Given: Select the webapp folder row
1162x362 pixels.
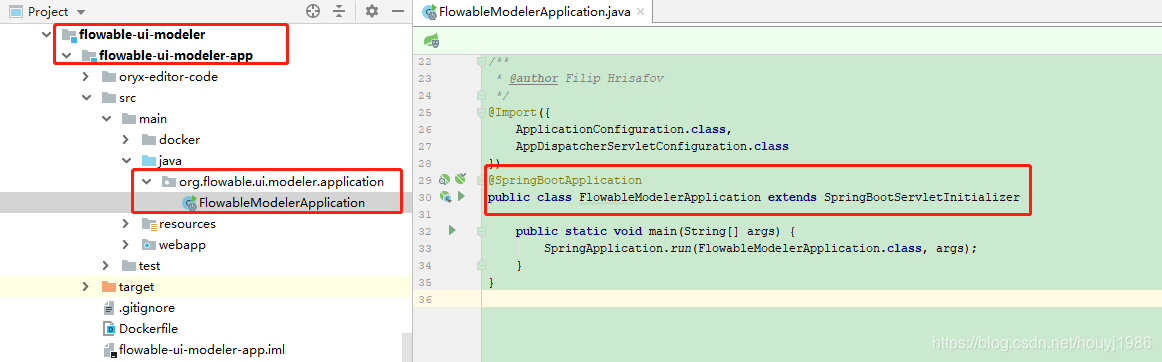Looking at the screenshot, I should coord(182,245).
